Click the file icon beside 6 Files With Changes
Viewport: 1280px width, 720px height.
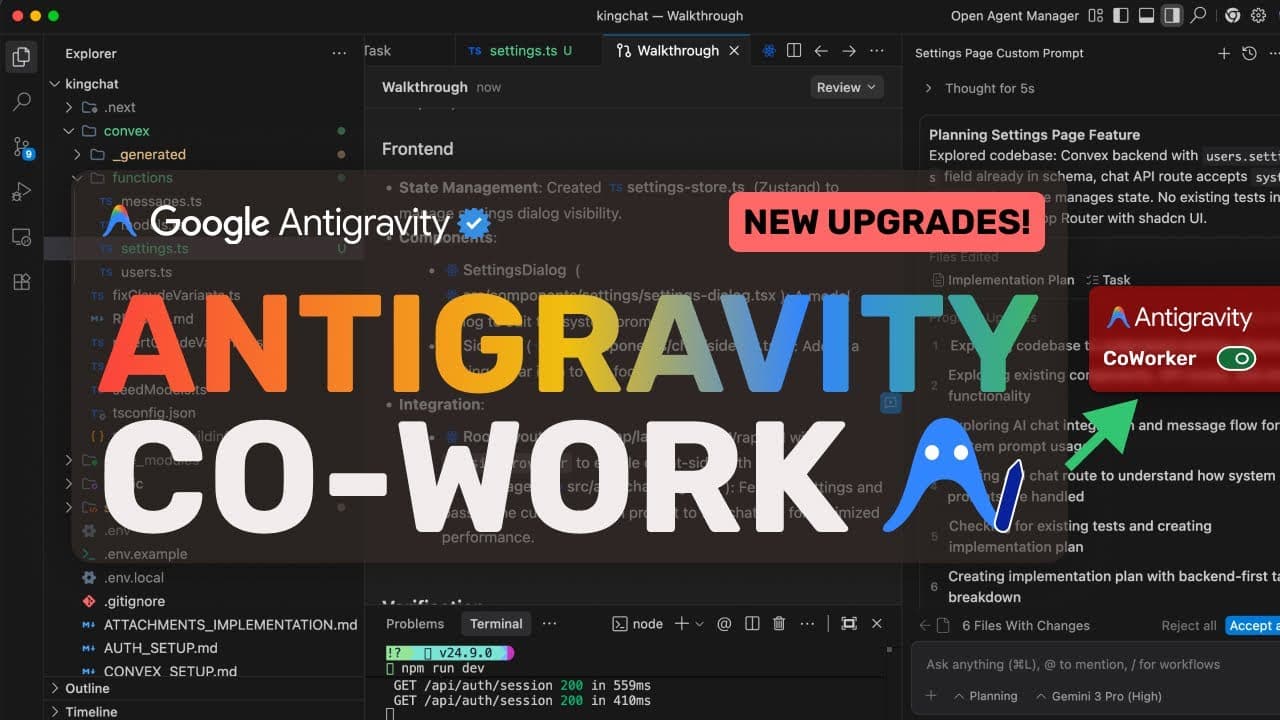[942, 625]
